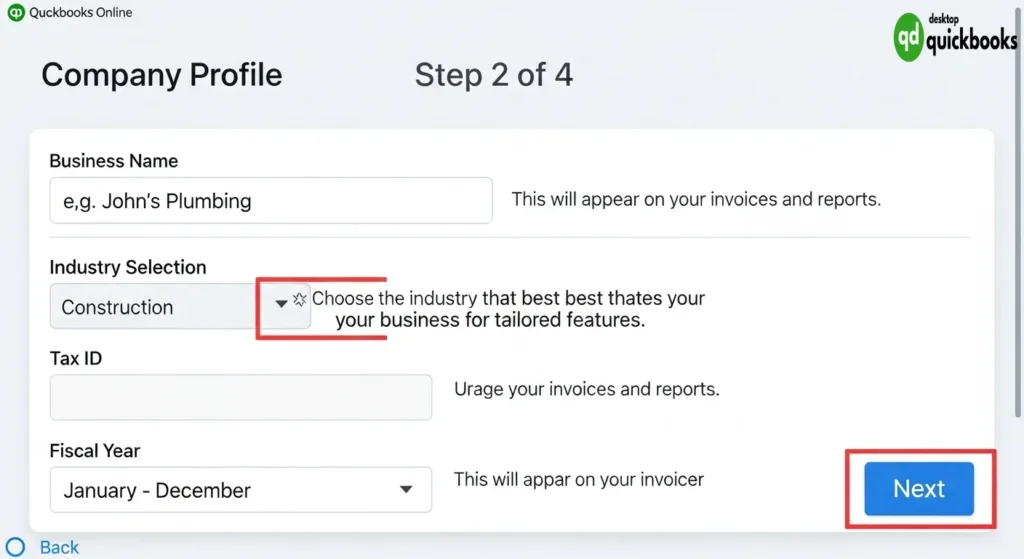Click the Industry Selection label
1024x559 pixels.
(127, 267)
